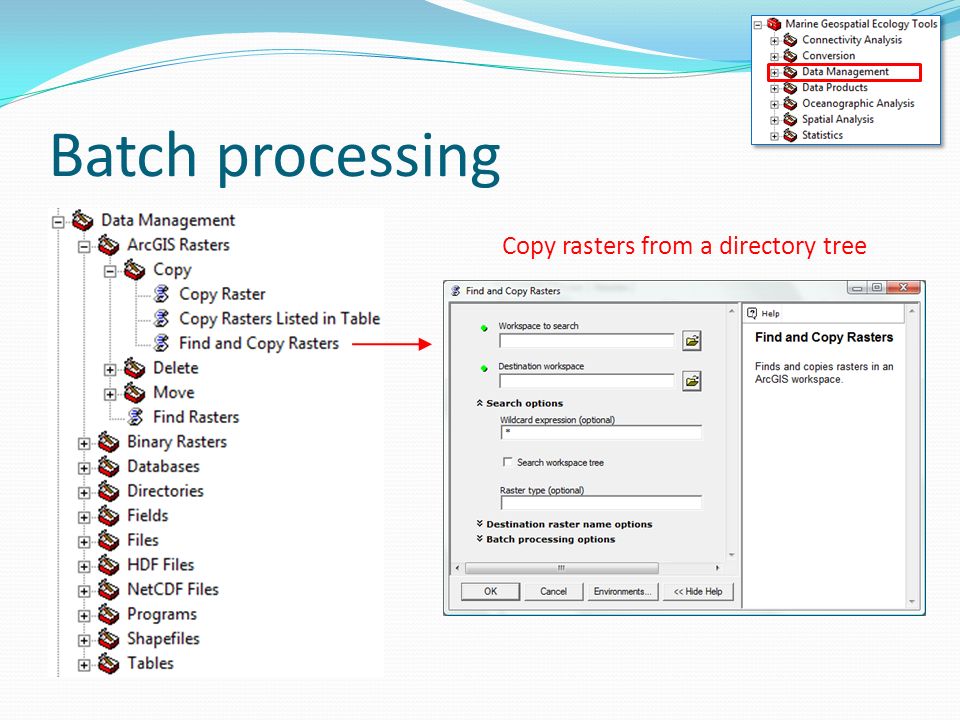Click the Find and Copy Rasters script icon

[161, 343]
